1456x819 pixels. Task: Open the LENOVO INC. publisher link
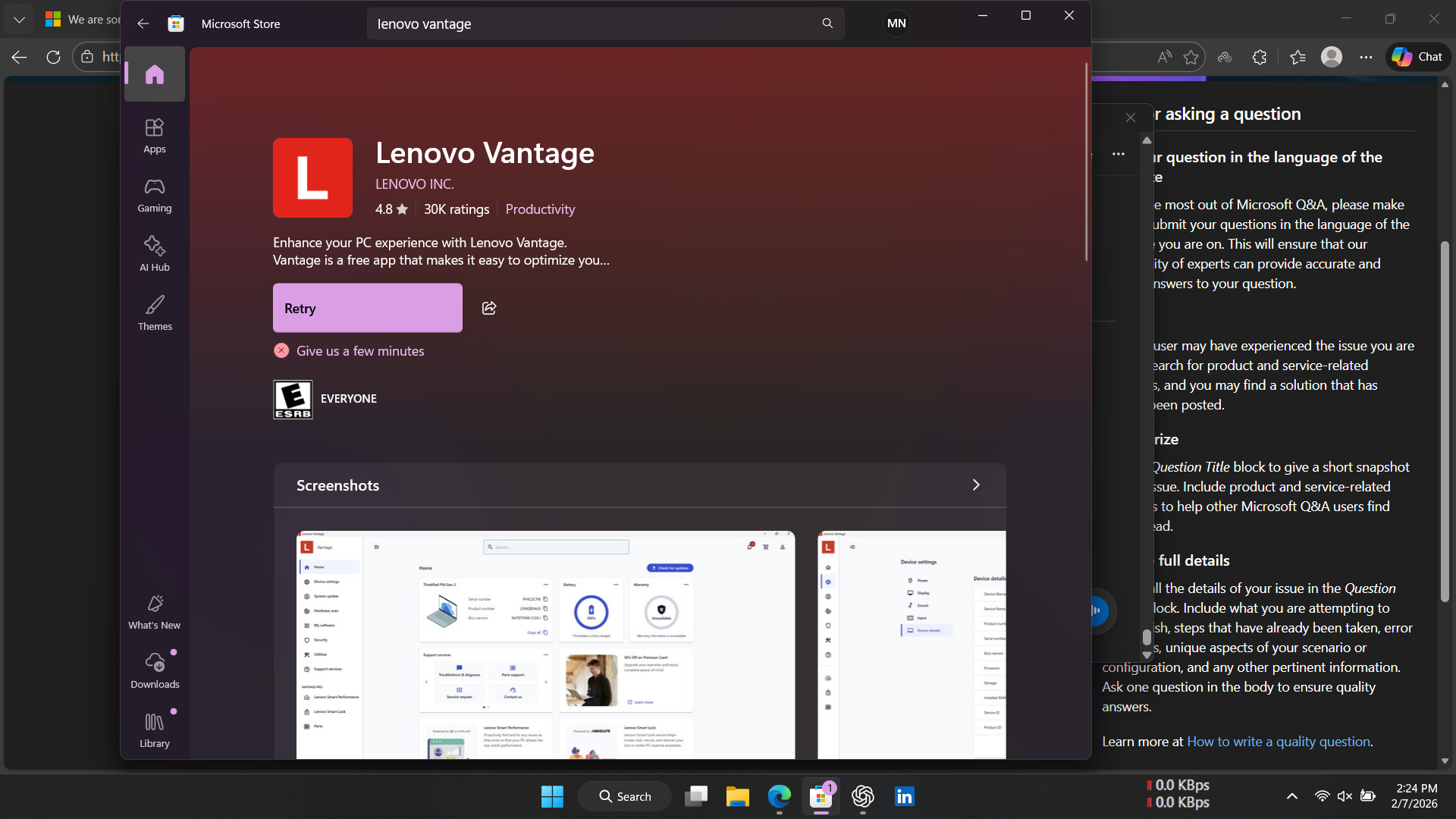[414, 184]
